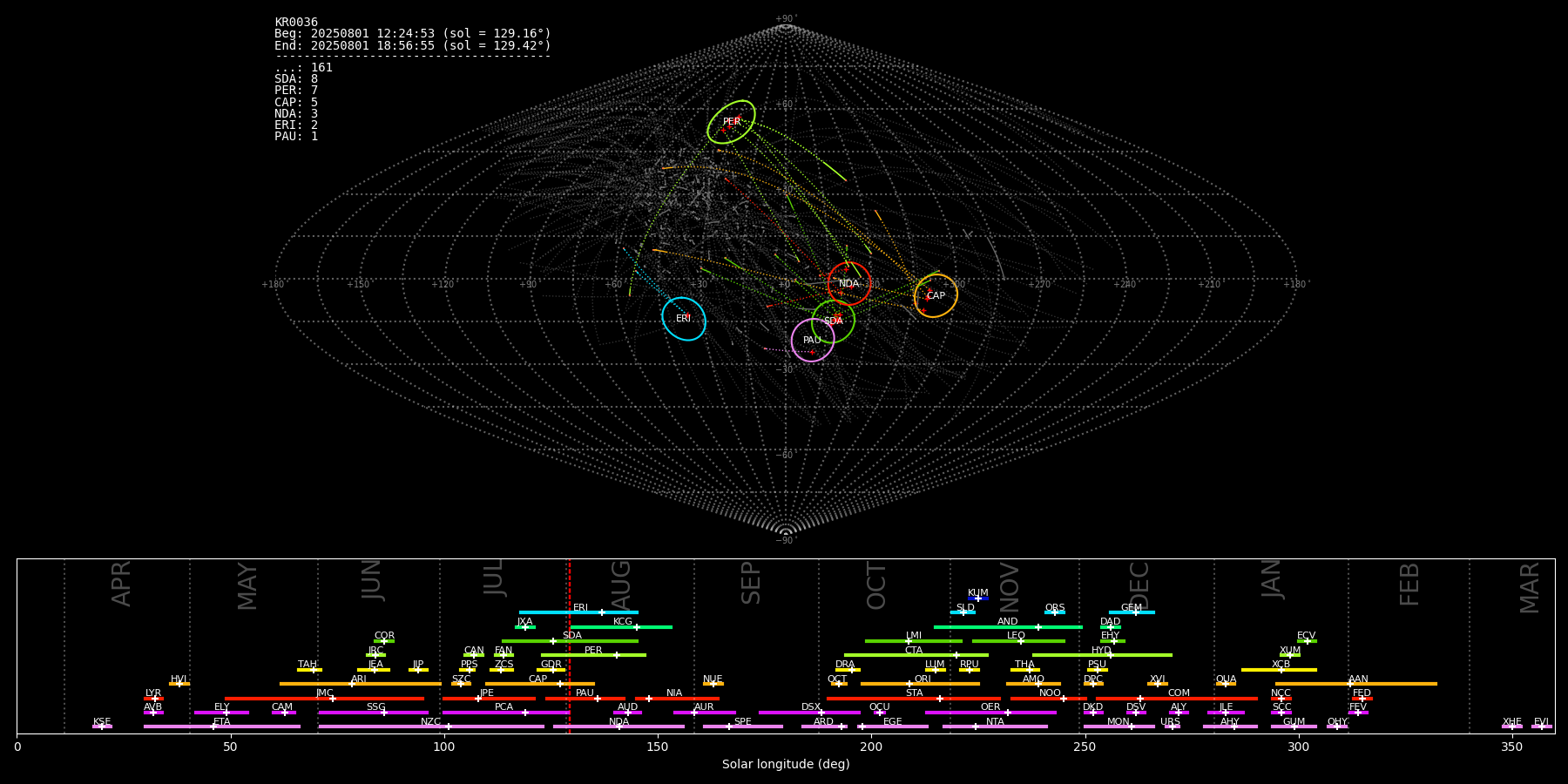Select the 'CAP: 5' count in the legend list
The image size is (1568, 784).
tap(296, 103)
